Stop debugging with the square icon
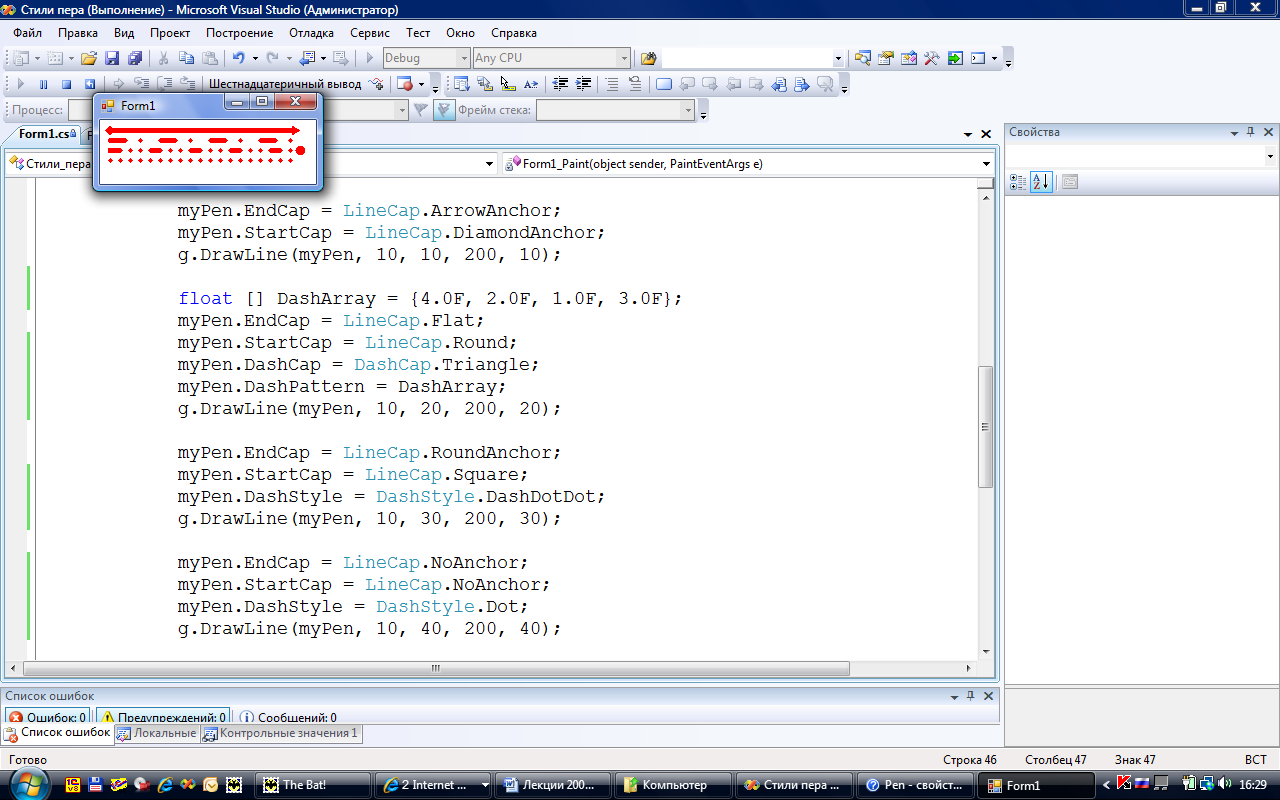 (66, 84)
